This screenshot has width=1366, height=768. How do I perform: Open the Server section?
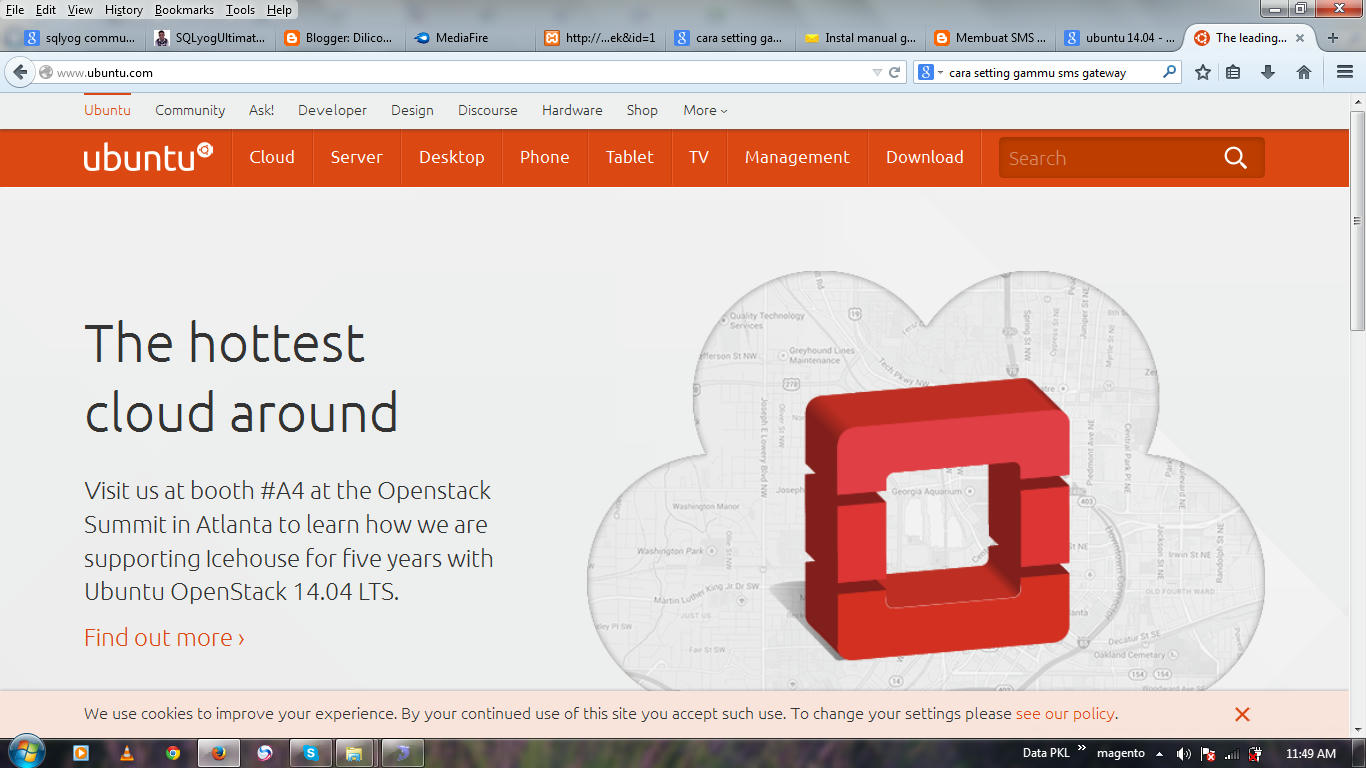click(357, 157)
